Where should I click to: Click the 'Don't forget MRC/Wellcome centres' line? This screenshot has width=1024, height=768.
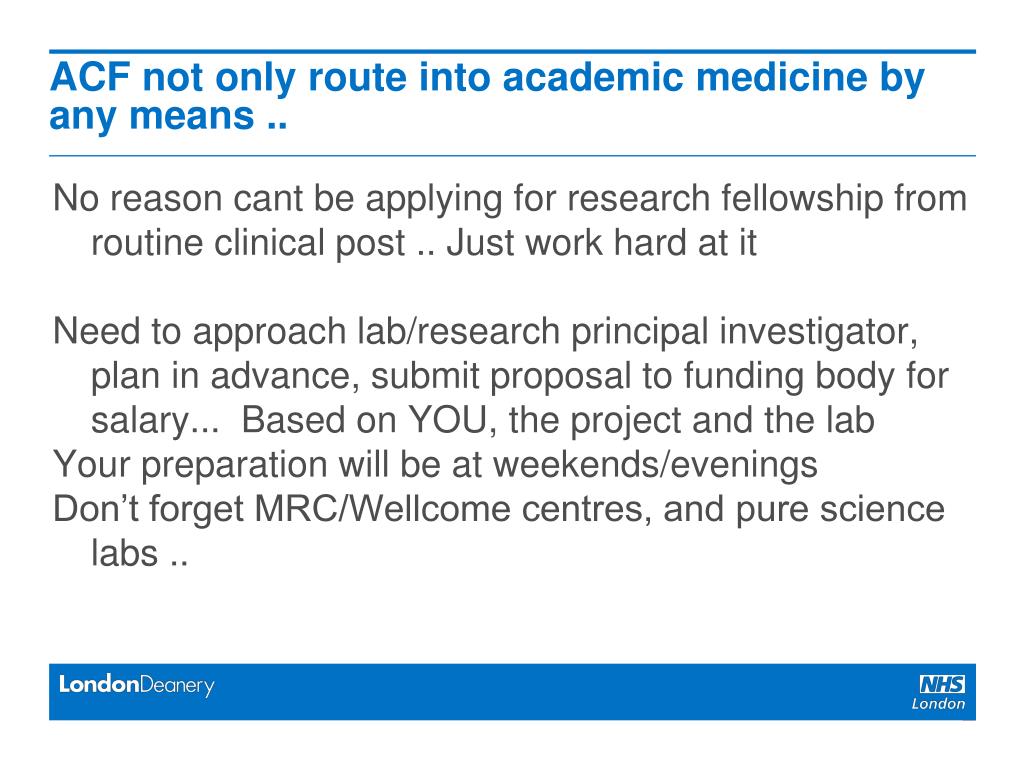tap(498, 509)
